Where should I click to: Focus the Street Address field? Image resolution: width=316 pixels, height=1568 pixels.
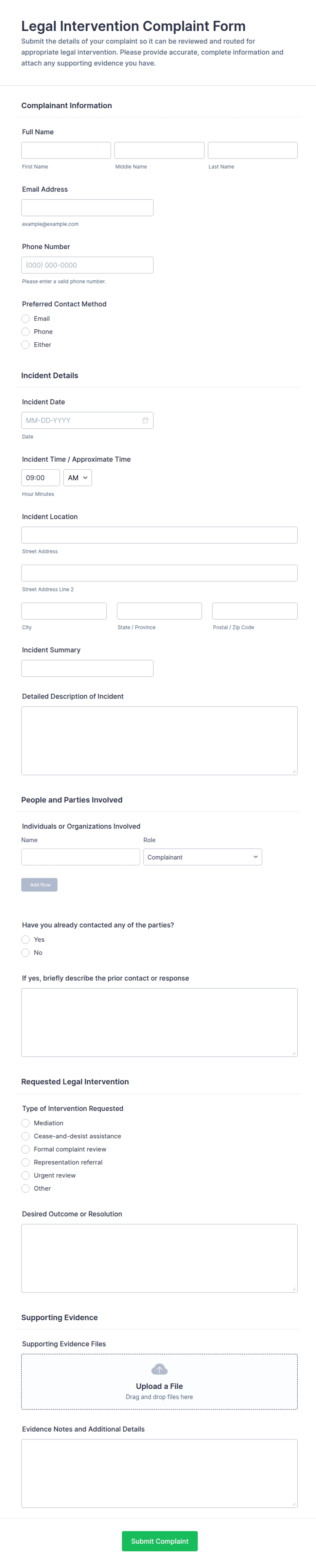coord(159,535)
